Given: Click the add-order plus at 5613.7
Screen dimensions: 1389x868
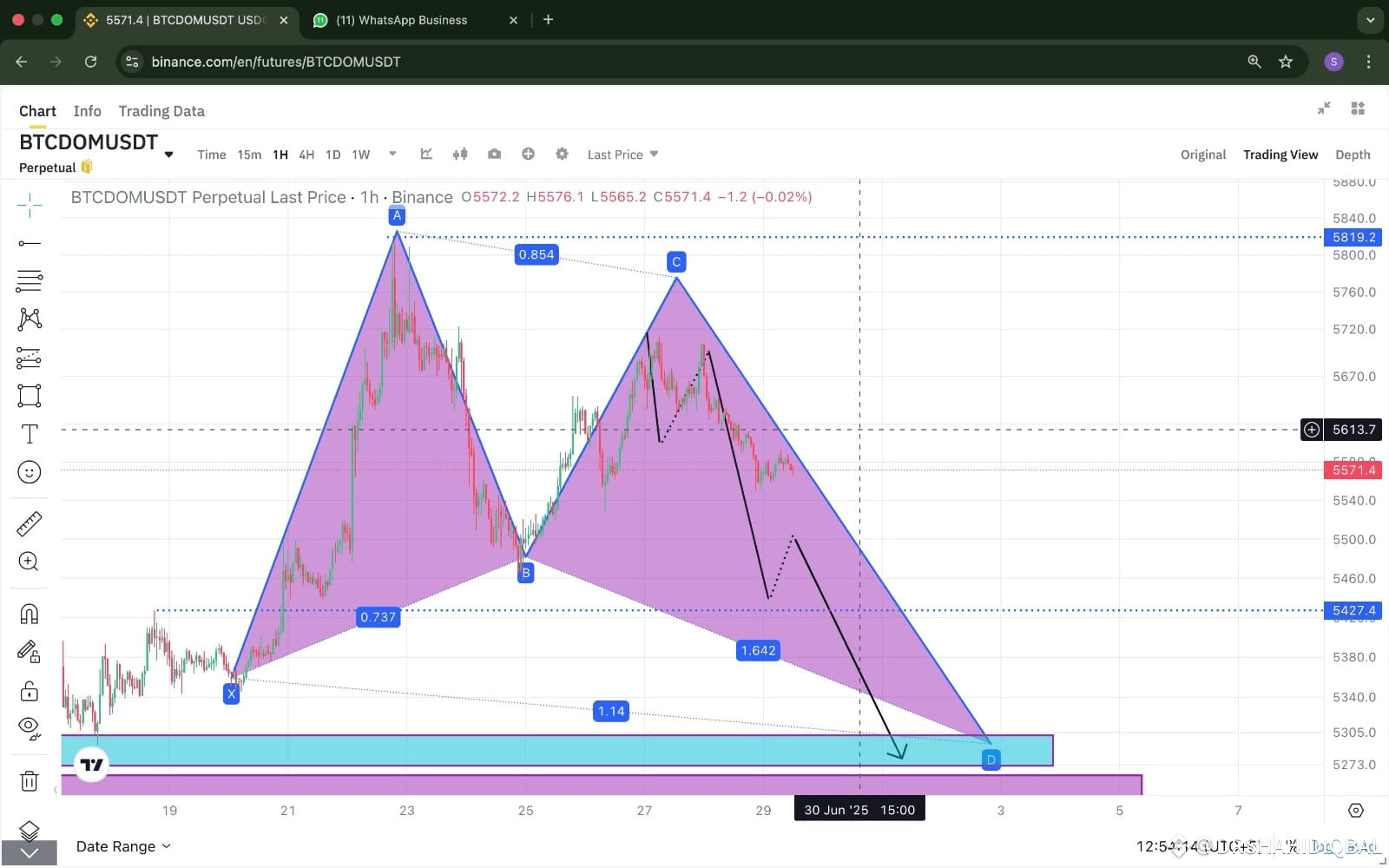Looking at the screenshot, I should coord(1312,429).
